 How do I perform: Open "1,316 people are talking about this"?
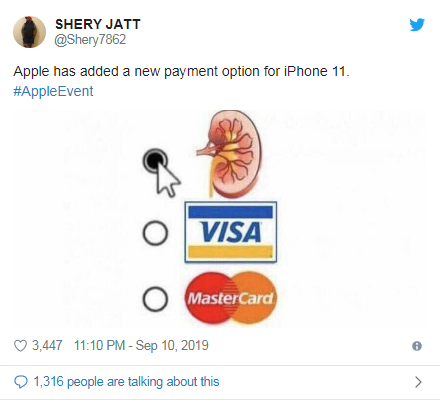click(x=126, y=382)
